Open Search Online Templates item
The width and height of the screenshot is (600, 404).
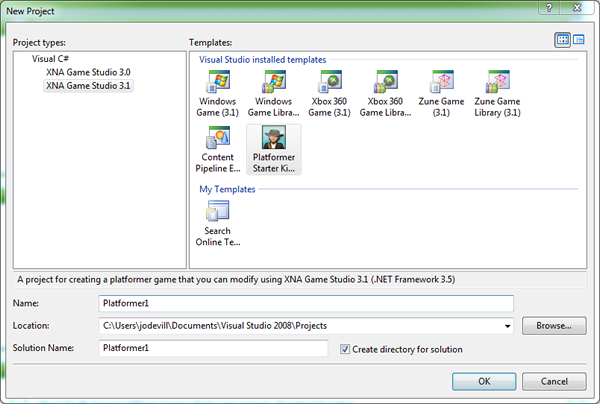coord(218,223)
